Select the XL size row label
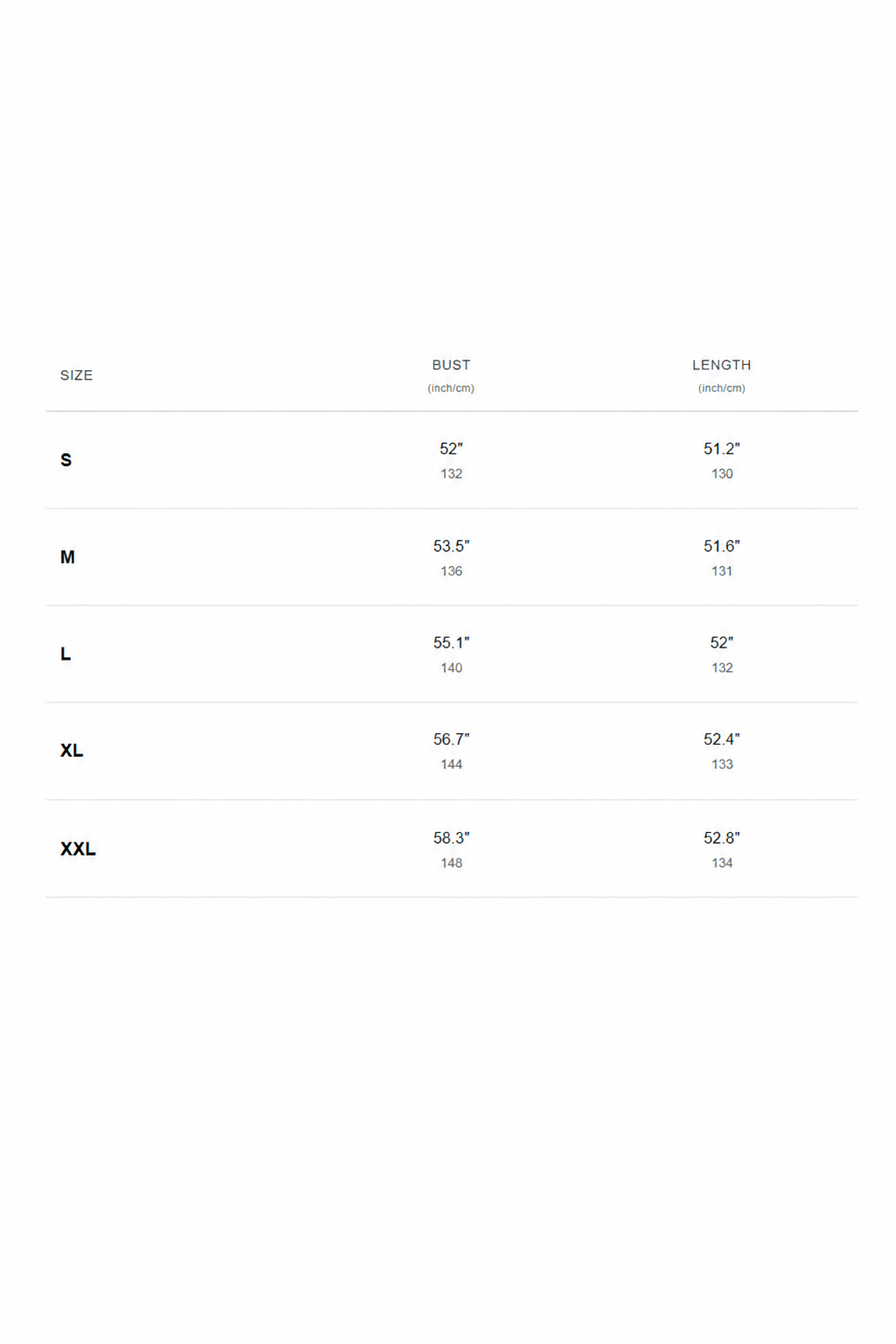 coord(72,751)
